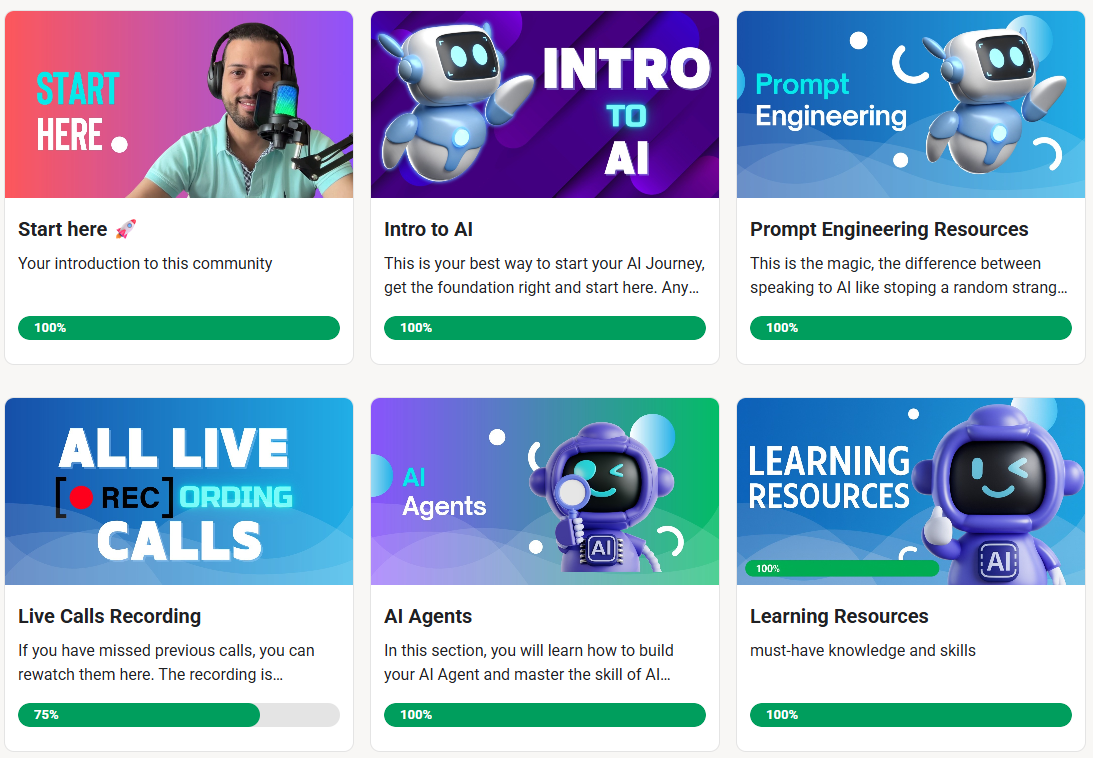Click the Learning Resources banner image
The width and height of the screenshot is (1093, 758).
[x=910, y=491]
